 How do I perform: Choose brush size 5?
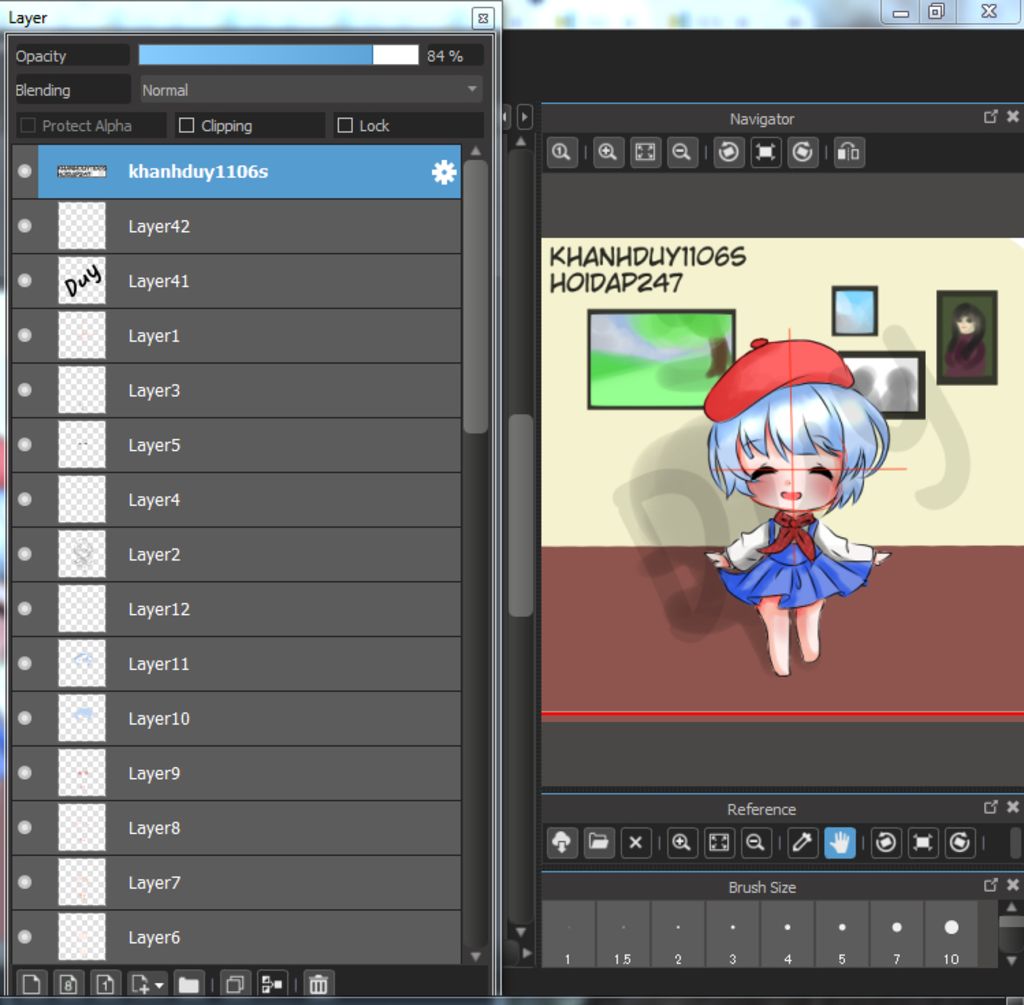(x=842, y=934)
